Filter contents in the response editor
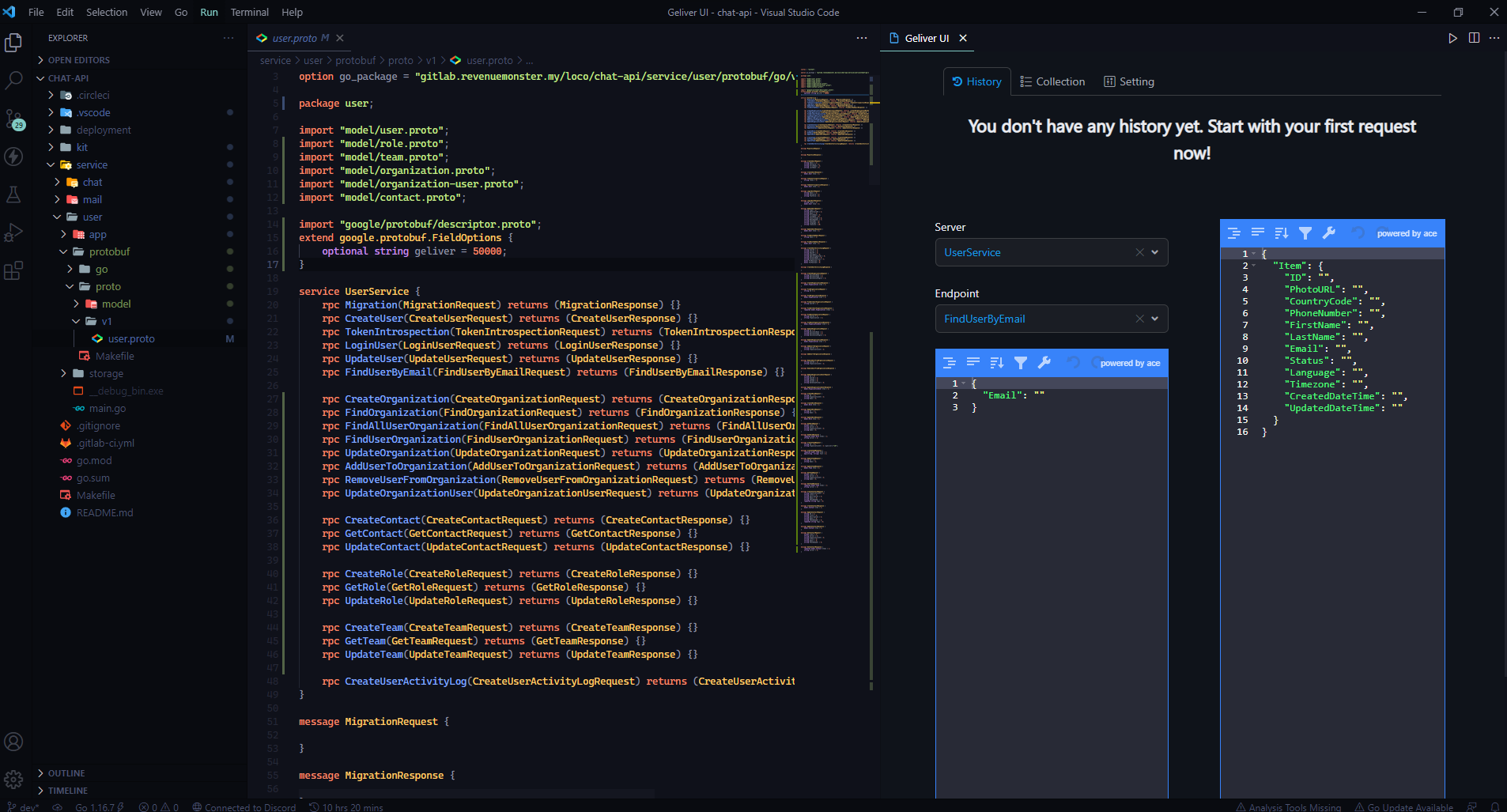Screen dimensions: 1507x812 (1305, 233)
